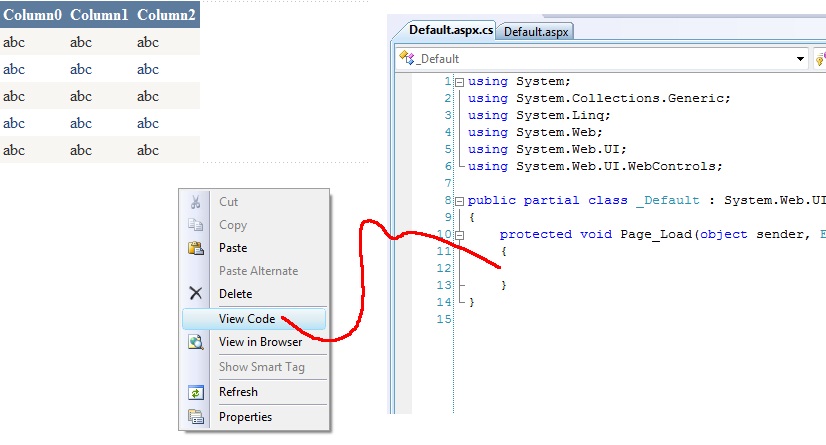
Task: Click the Paste clipboard icon in context menu
Action: coord(196,248)
